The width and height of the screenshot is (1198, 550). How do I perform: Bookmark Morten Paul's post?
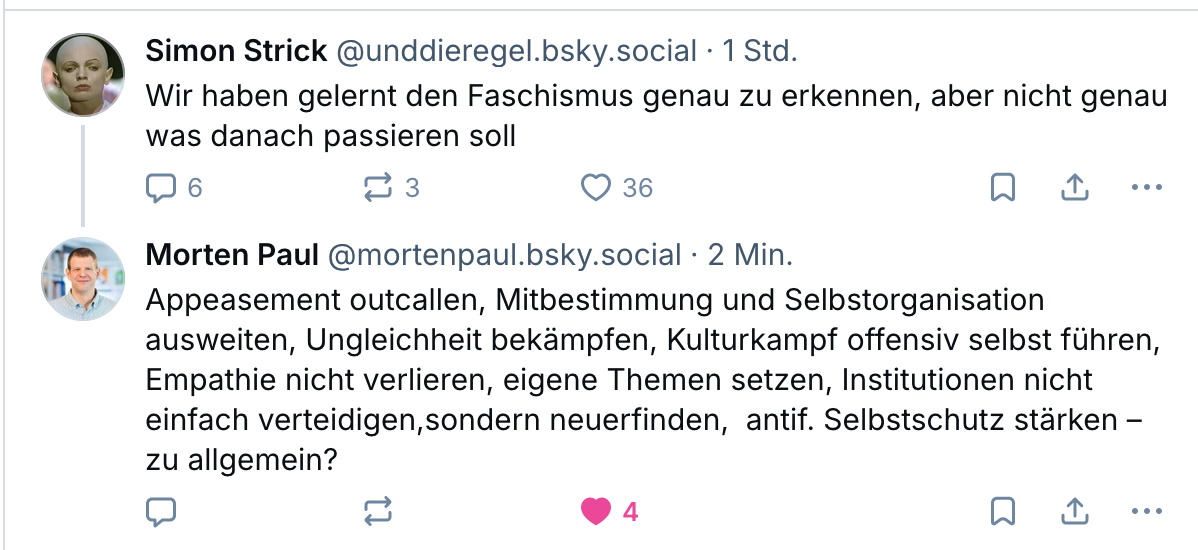coord(1003,512)
